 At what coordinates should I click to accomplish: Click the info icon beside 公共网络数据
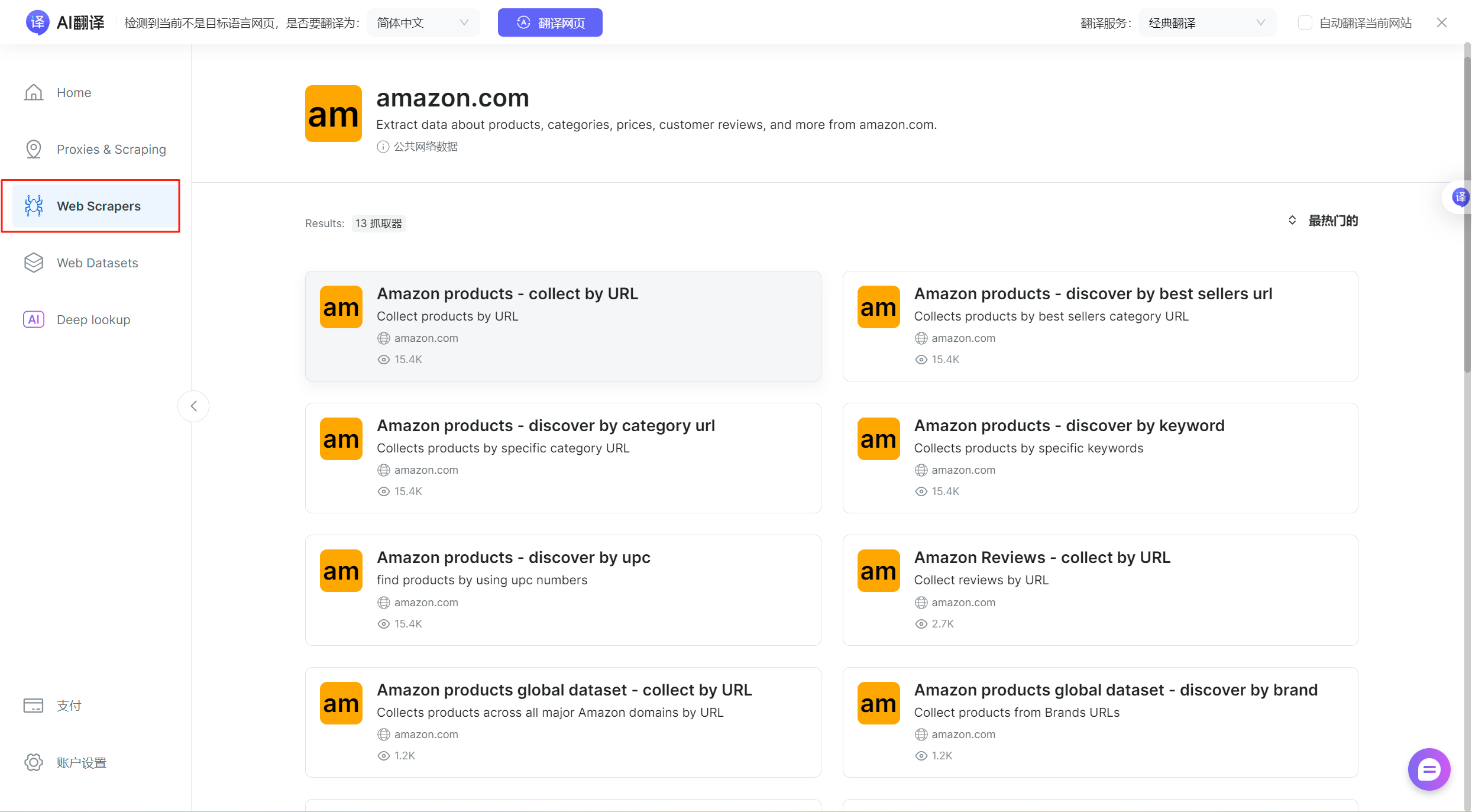[383, 147]
